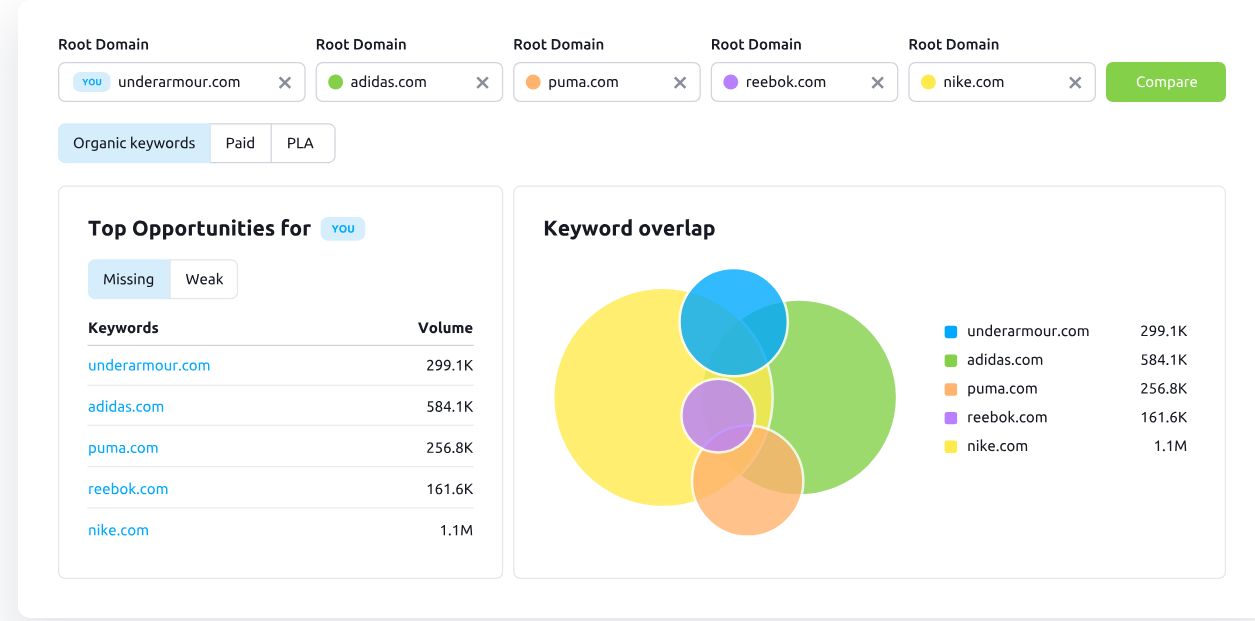The height and width of the screenshot is (621, 1255).
Task: Click the purple dot beside reebok.com
Action: point(729,82)
